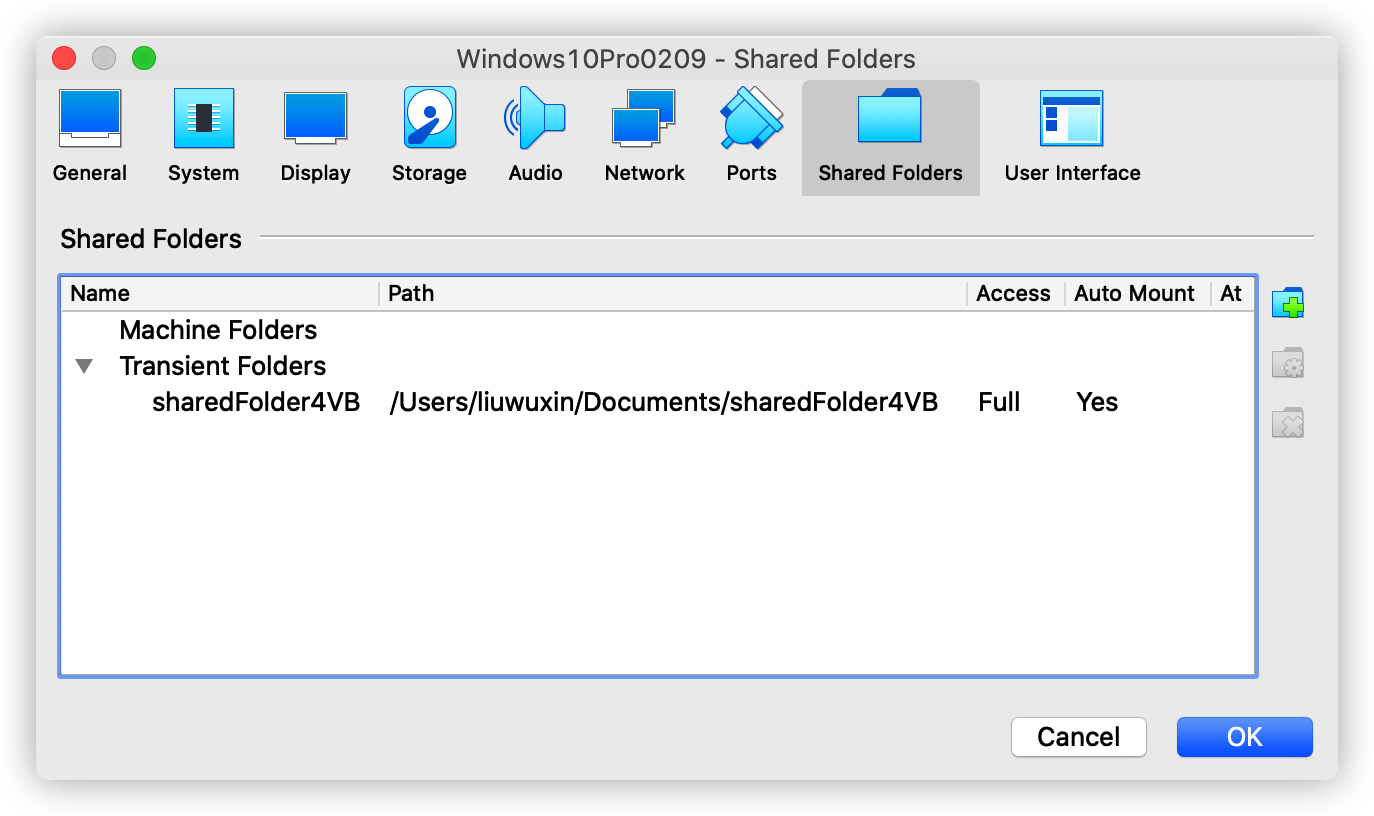Switch to Display settings

[315, 137]
